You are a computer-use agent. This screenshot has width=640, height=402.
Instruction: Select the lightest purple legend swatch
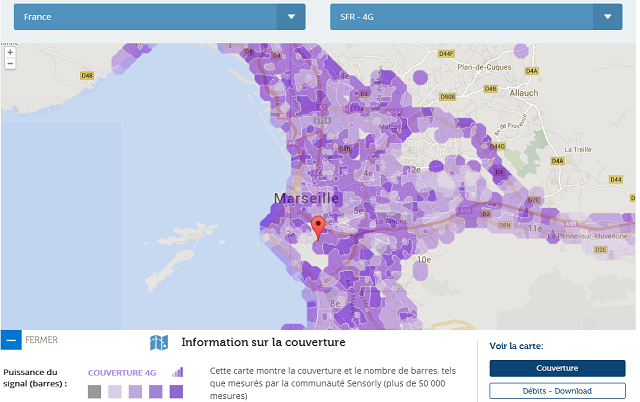(x=115, y=391)
